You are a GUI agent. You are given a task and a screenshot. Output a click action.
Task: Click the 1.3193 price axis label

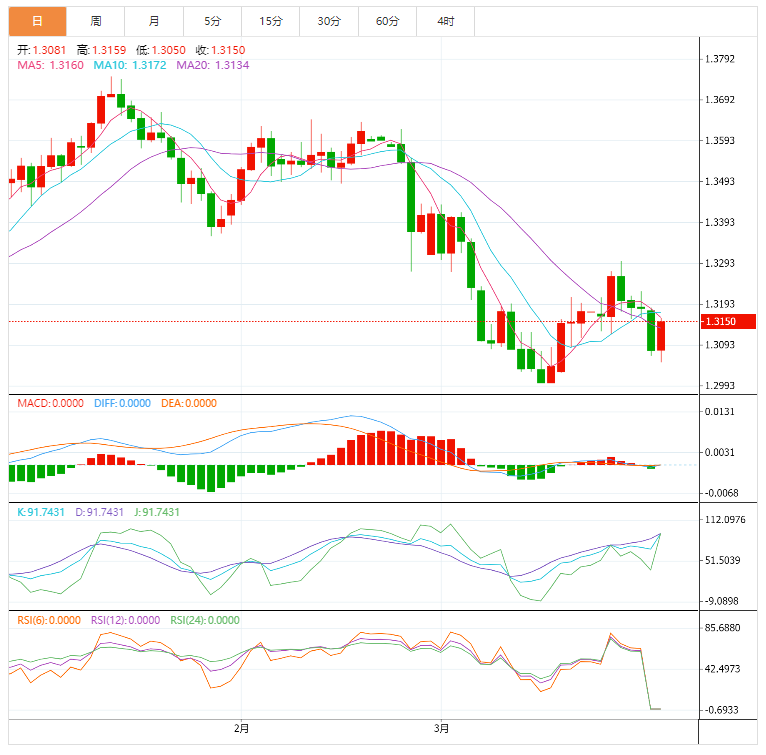[720, 304]
